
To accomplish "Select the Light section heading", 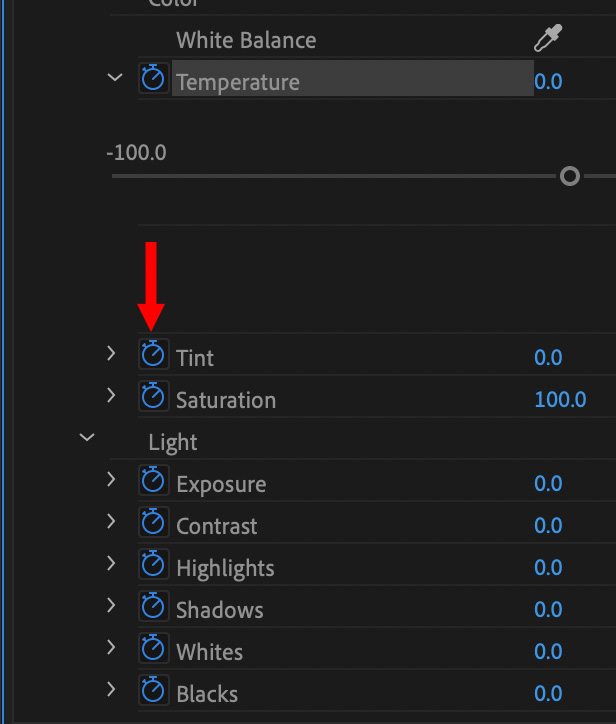I will click(x=173, y=442).
